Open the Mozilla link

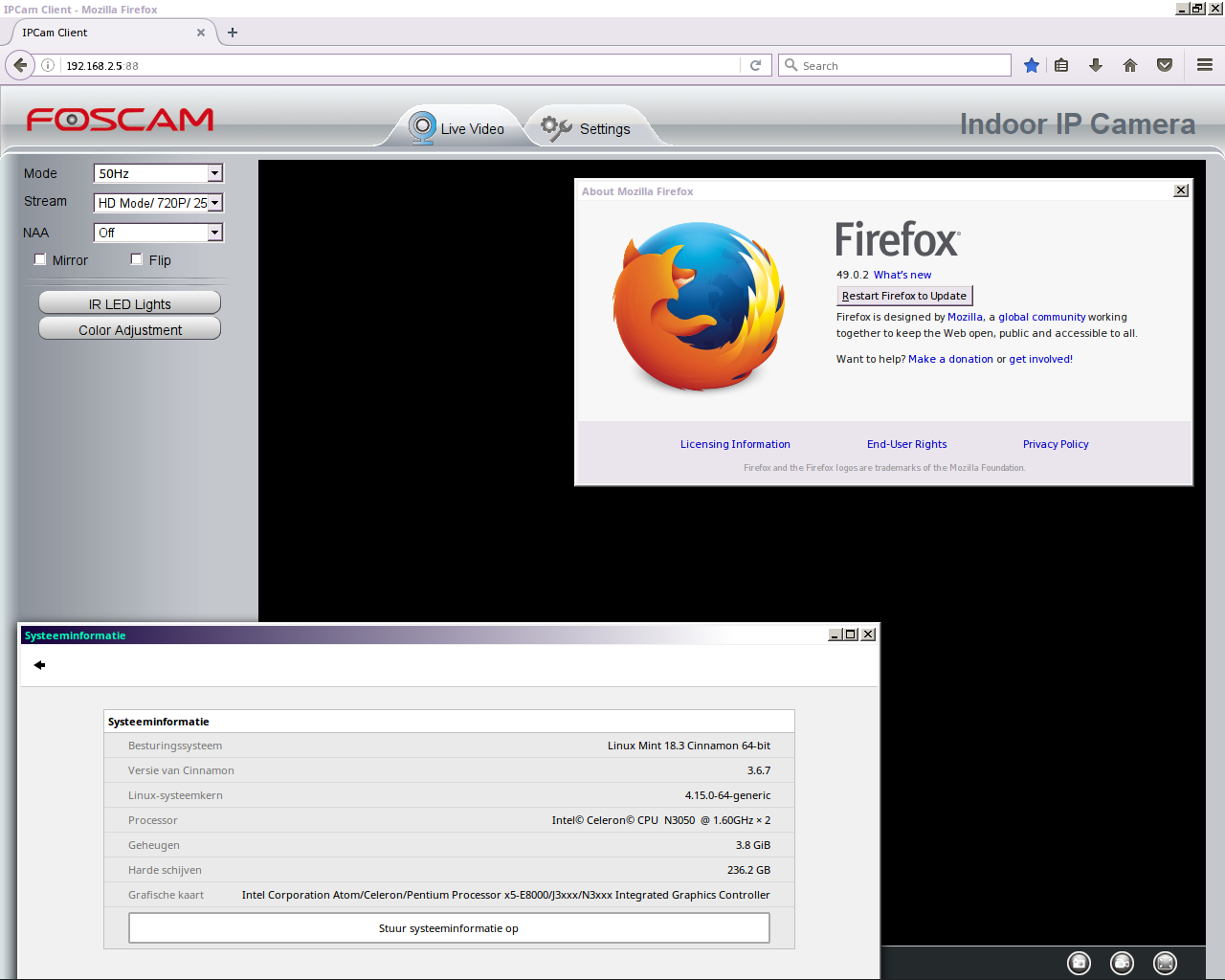[965, 317]
